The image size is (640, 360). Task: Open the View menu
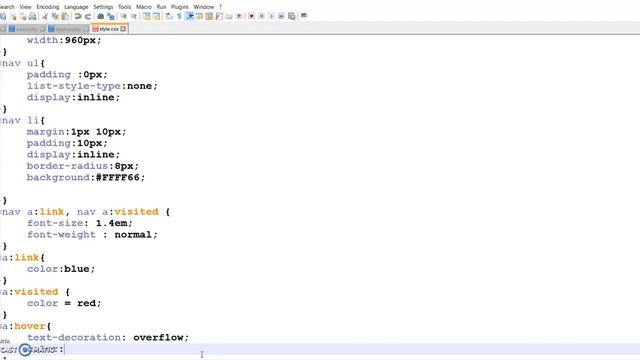pyautogui.click(x=25, y=7)
